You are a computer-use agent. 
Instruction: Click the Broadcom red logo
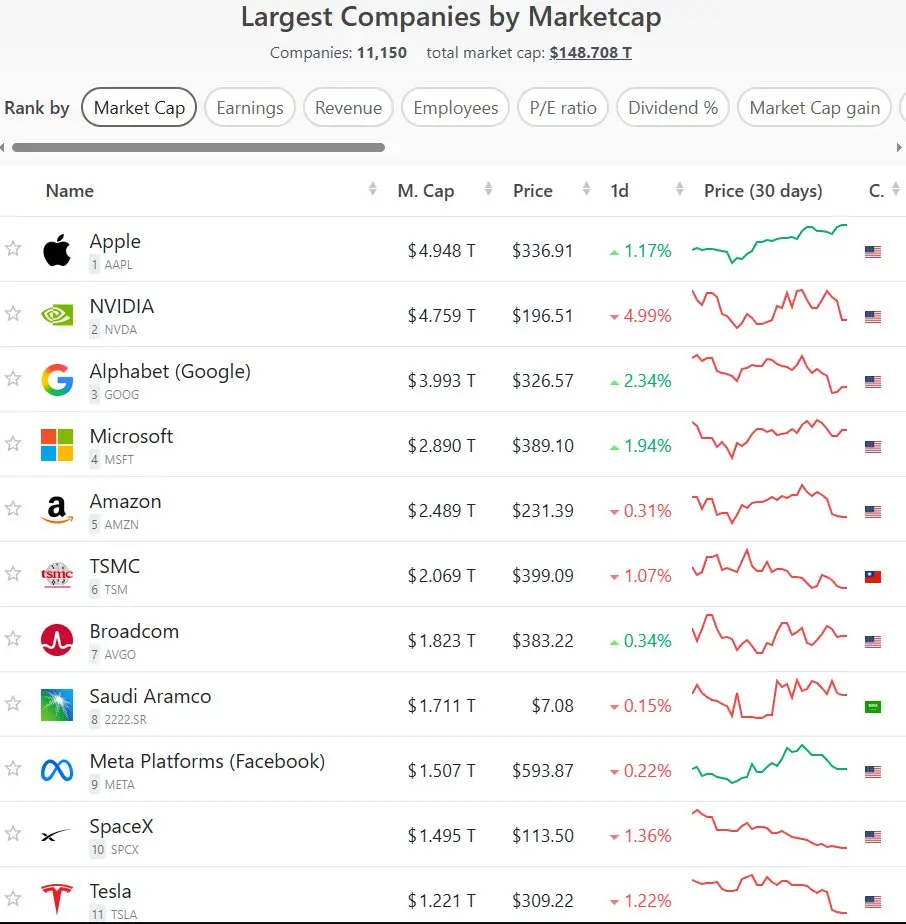pos(57,640)
